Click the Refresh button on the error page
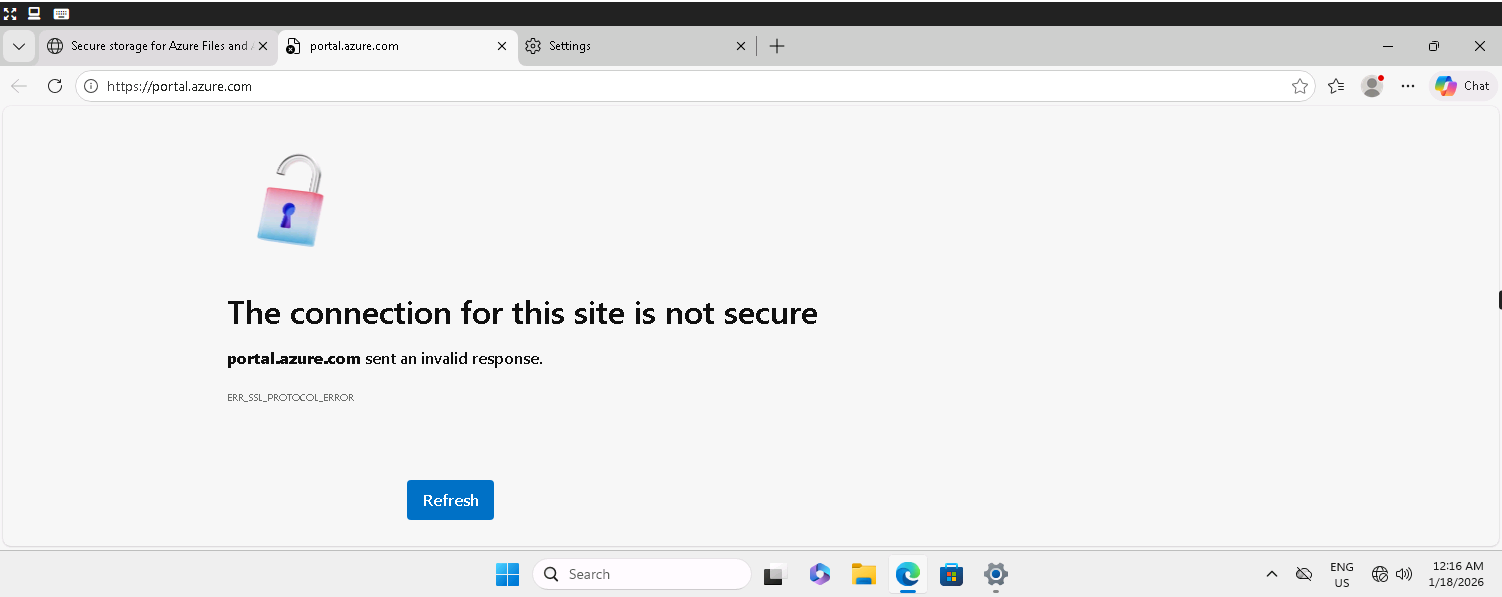Viewport: 1502px width, 597px height. (450, 500)
